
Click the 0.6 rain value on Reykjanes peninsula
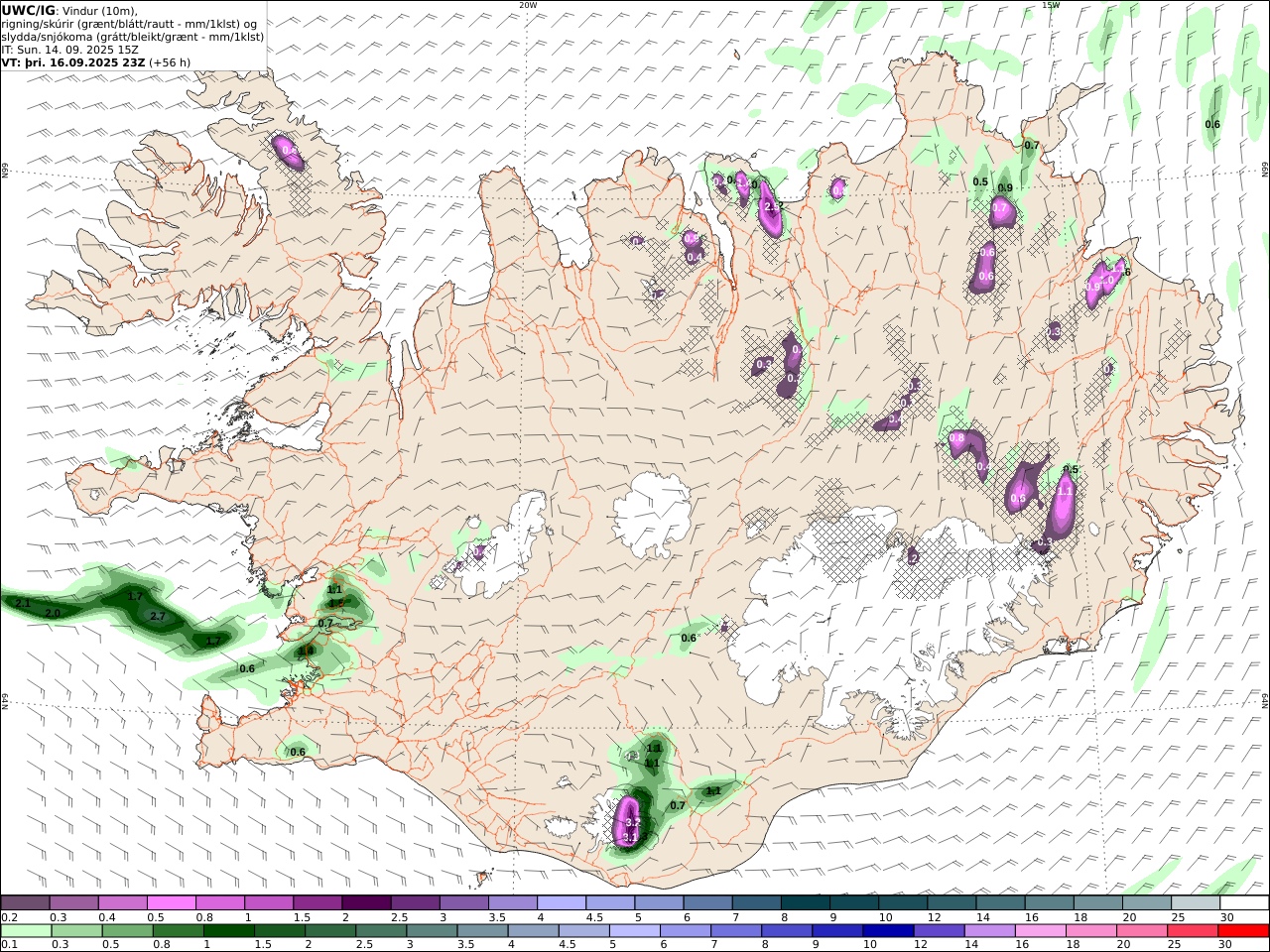click(298, 753)
